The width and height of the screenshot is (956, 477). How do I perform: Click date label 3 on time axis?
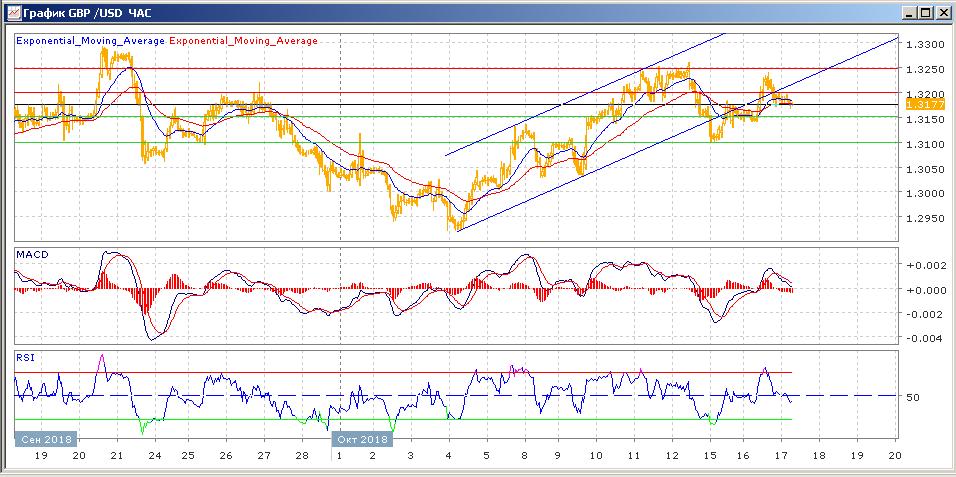[x=410, y=456]
